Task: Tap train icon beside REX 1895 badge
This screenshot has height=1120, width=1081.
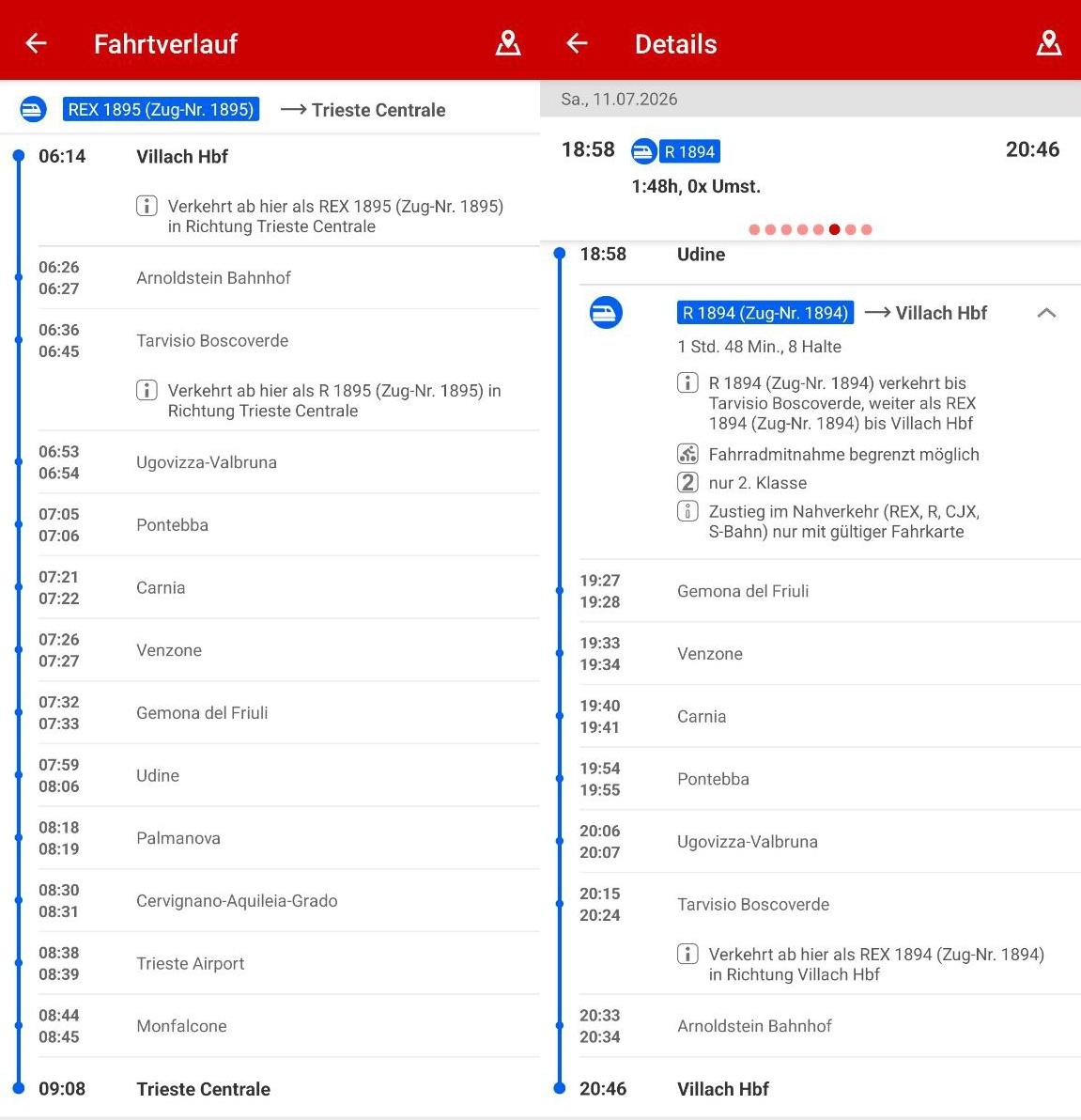Action: [33, 110]
